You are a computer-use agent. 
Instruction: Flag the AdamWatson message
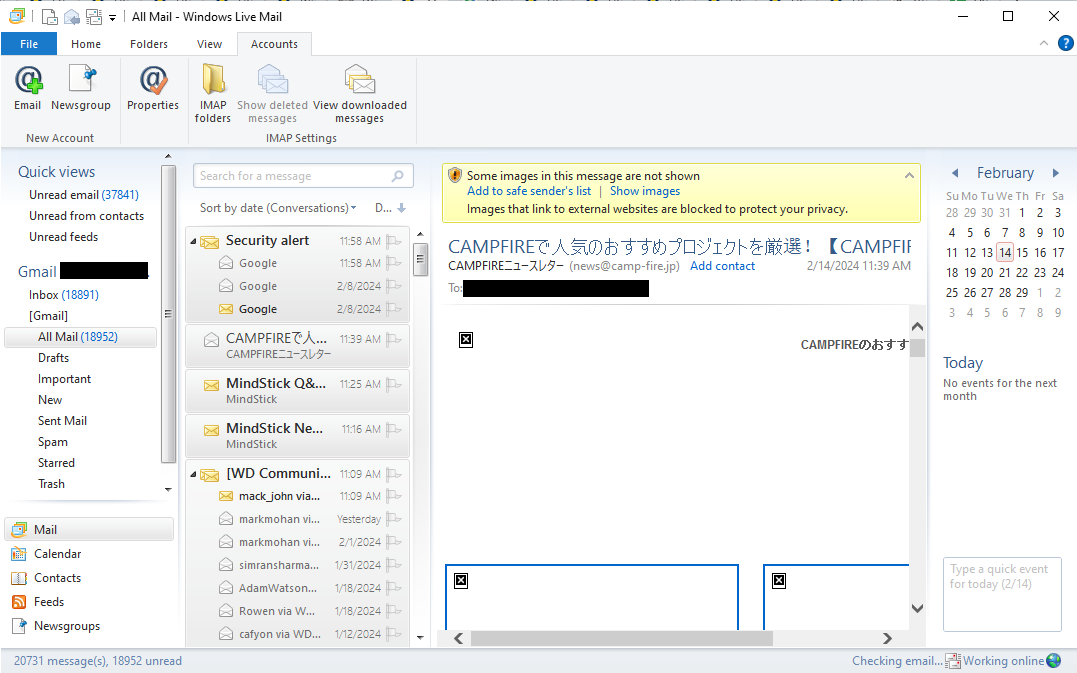coord(394,589)
